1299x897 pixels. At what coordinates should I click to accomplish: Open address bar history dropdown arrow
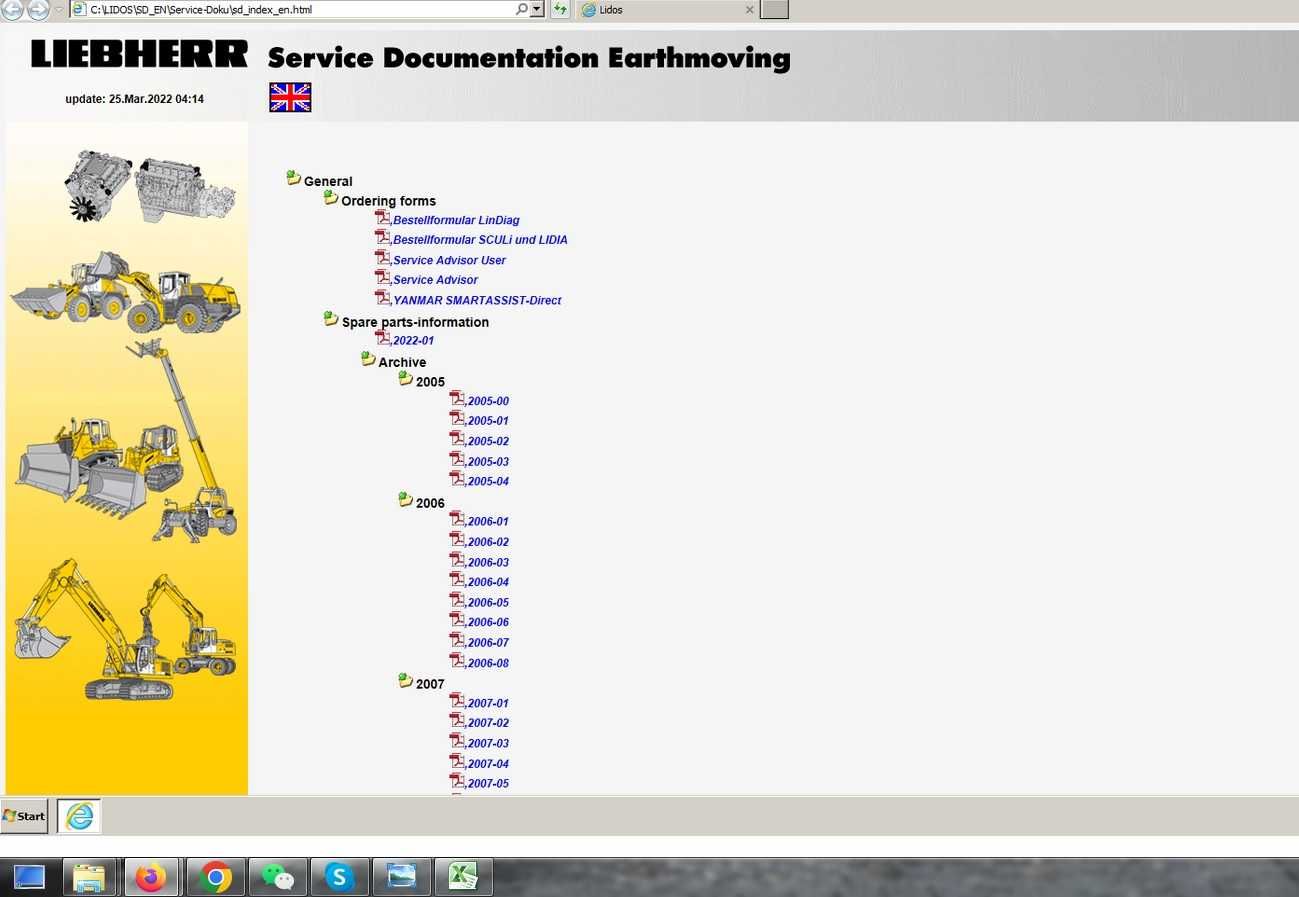pos(537,9)
